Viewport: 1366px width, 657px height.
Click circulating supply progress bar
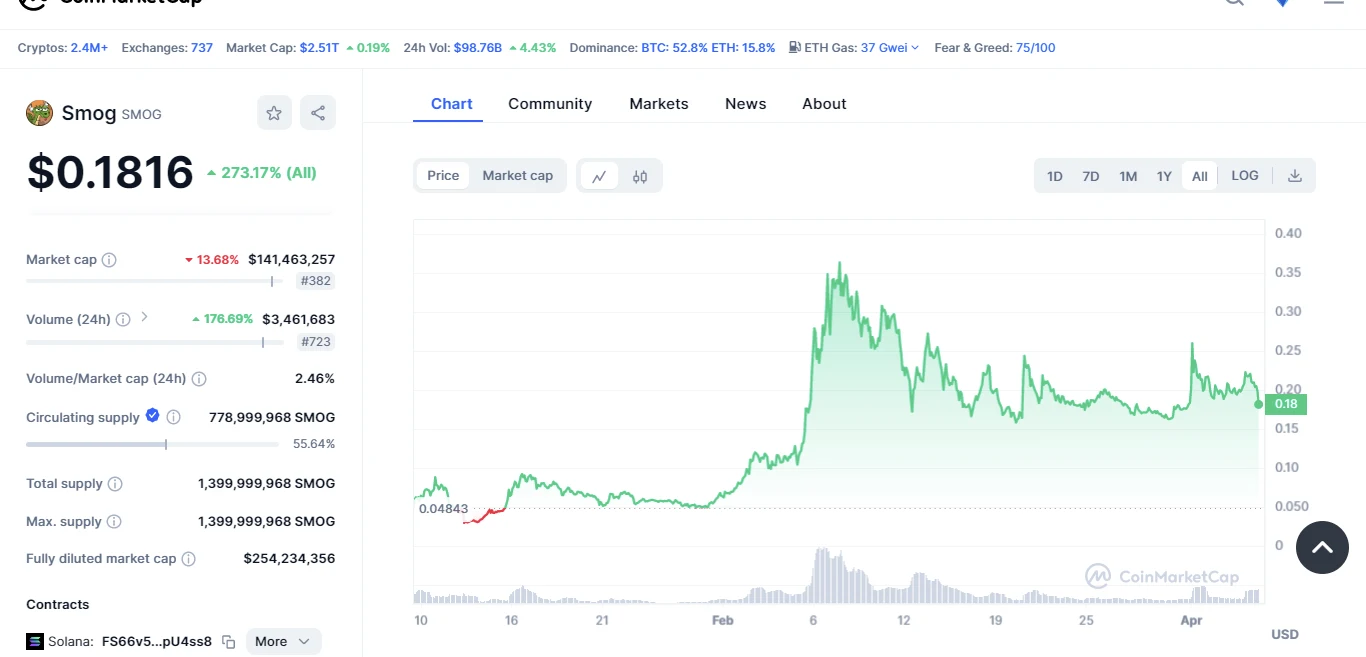tap(154, 444)
